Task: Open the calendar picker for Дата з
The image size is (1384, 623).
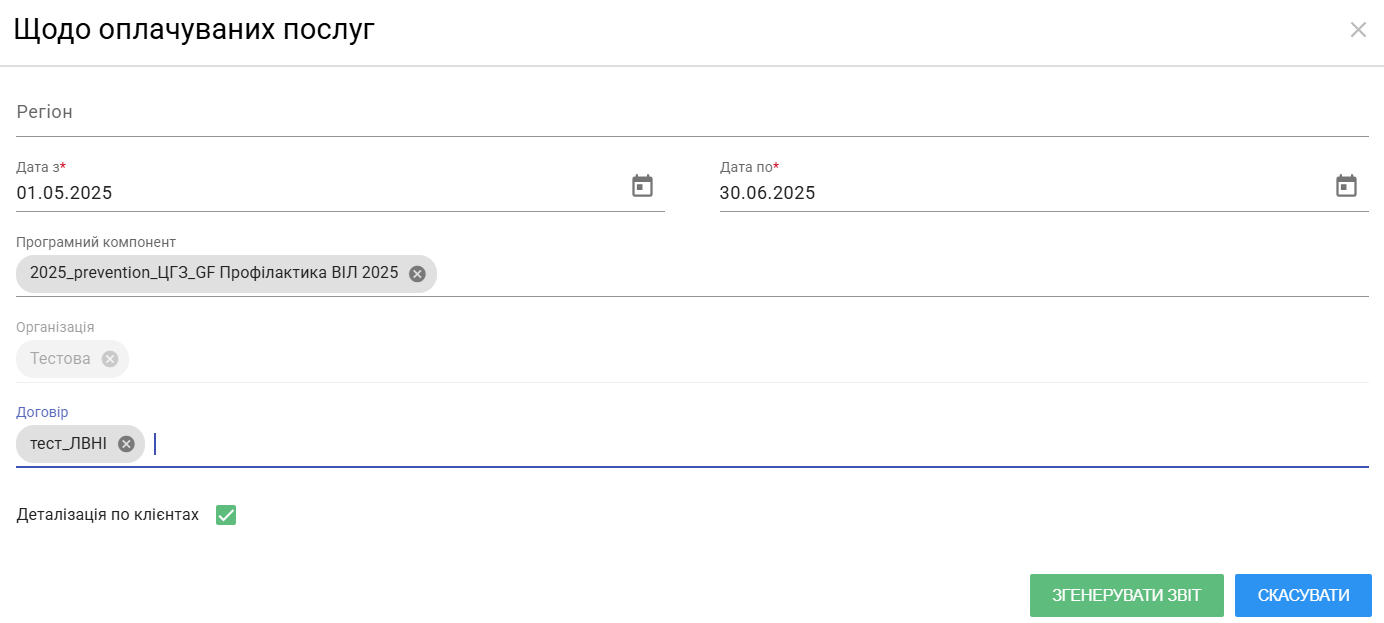Action: [642, 186]
